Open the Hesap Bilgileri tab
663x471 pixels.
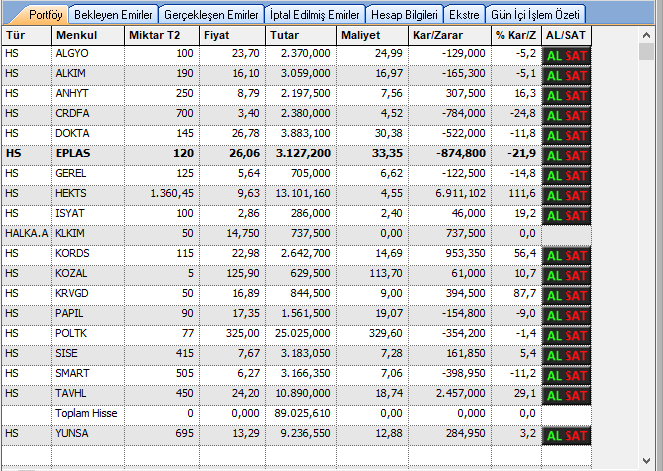pyautogui.click(x=404, y=15)
